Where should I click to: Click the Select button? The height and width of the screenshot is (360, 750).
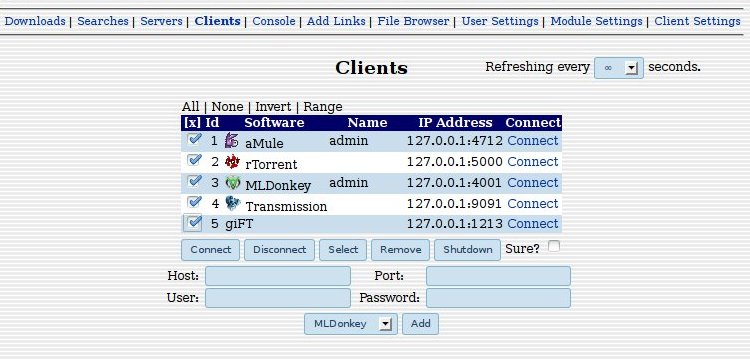(343, 250)
